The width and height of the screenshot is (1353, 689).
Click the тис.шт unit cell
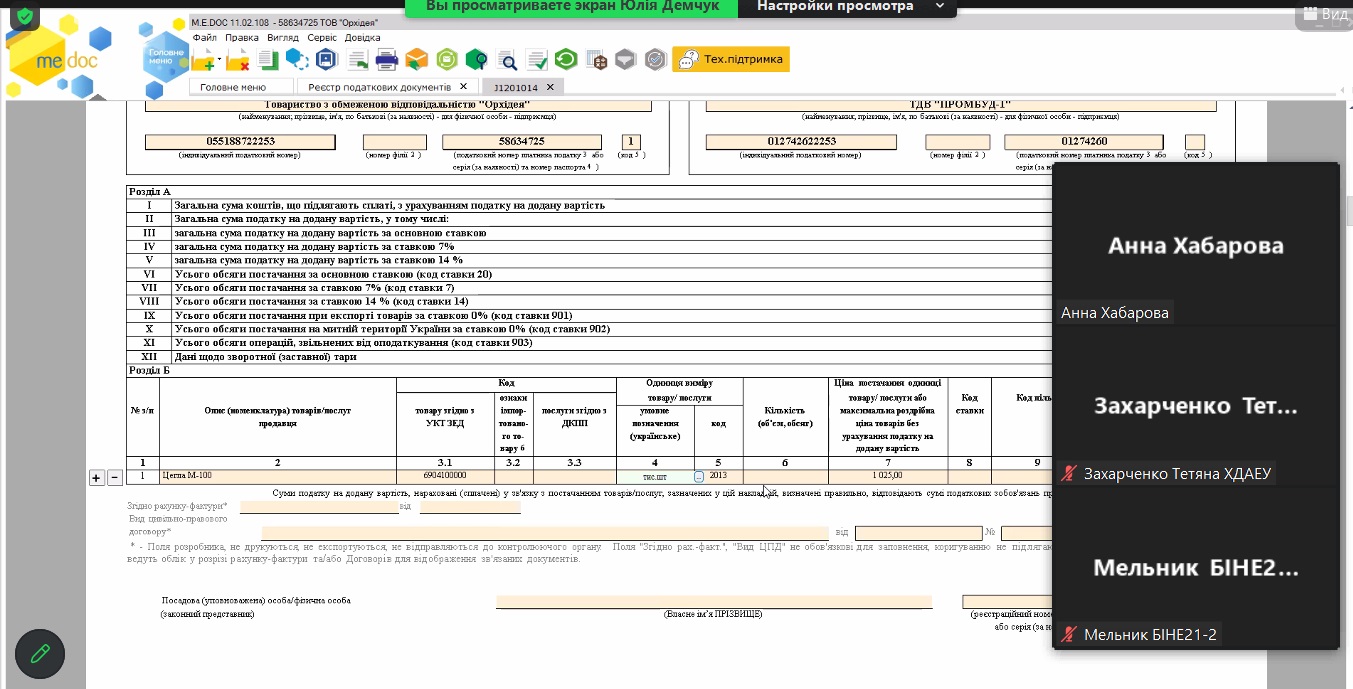[655, 477]
